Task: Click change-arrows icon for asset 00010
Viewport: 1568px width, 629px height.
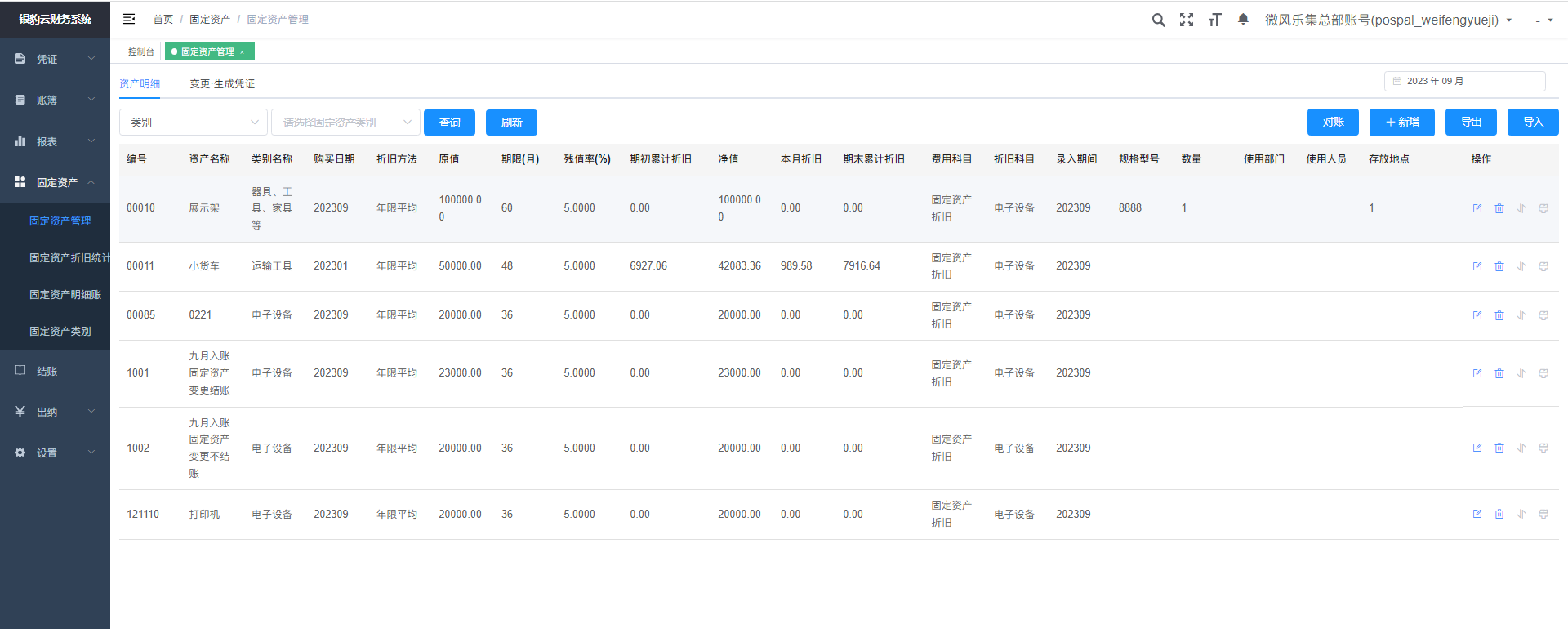Action: (x=1521, y=208)
